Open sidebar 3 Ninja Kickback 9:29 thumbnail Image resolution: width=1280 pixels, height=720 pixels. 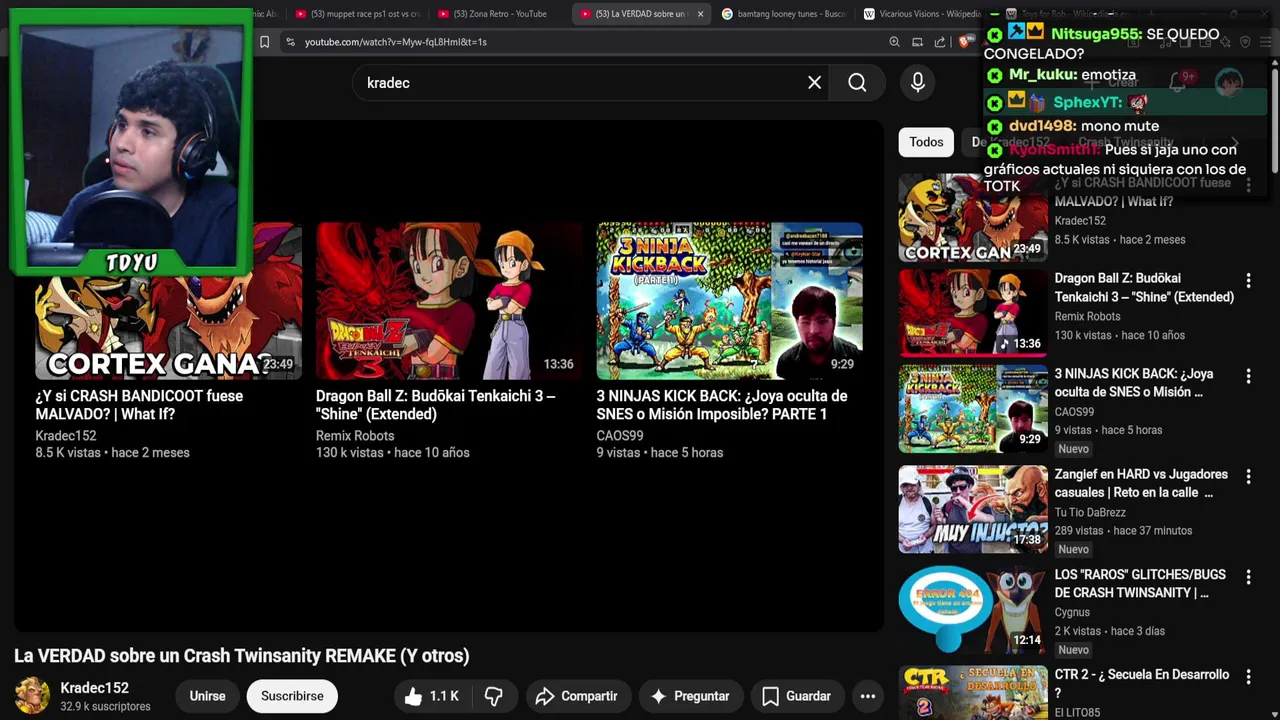[x=973, y=409]
